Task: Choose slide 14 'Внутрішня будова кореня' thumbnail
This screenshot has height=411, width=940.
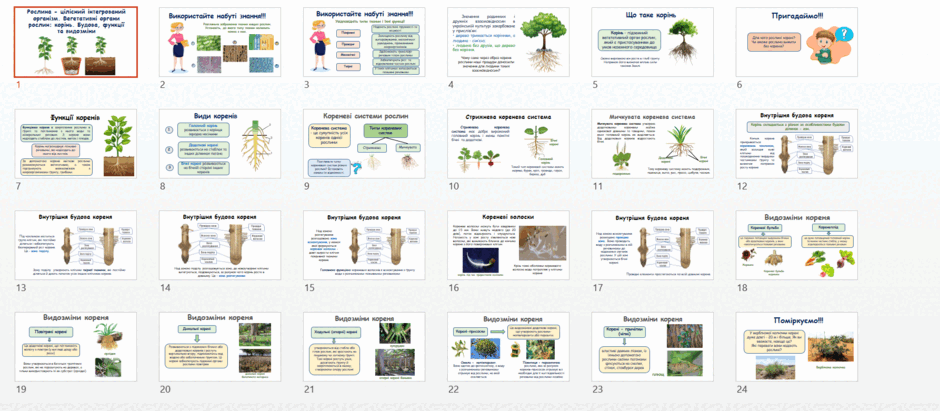Action: point(220,245)
